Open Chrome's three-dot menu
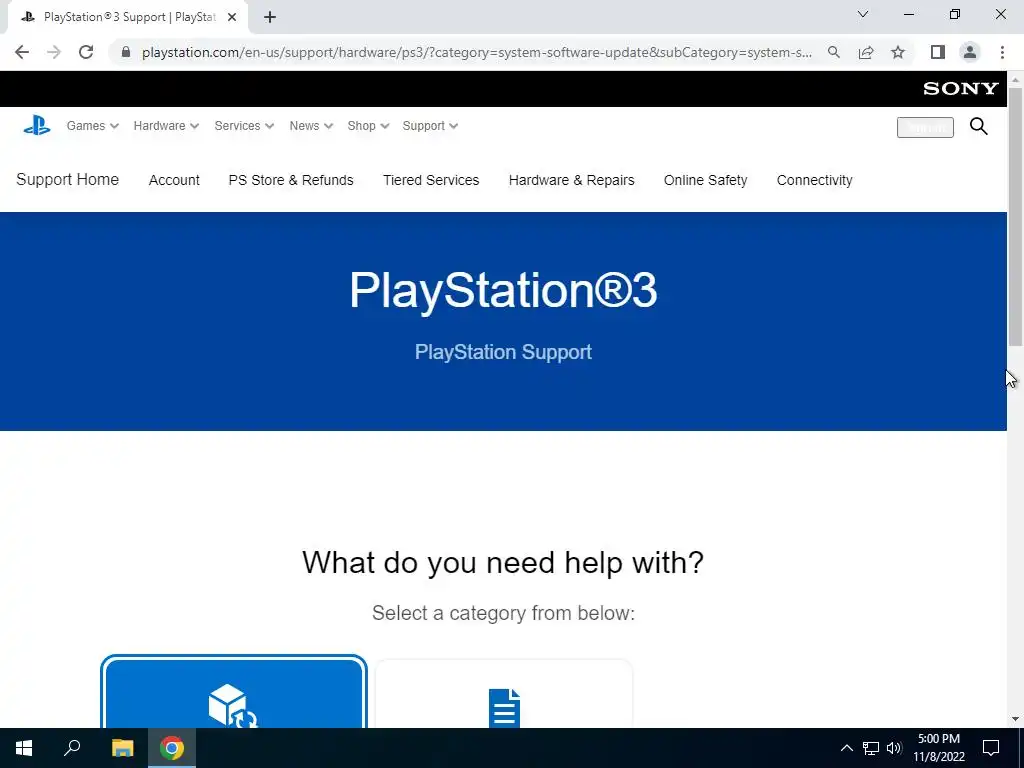This screenshot has width=1024, height=768. pyautogui.click(x=1002, y=52)
